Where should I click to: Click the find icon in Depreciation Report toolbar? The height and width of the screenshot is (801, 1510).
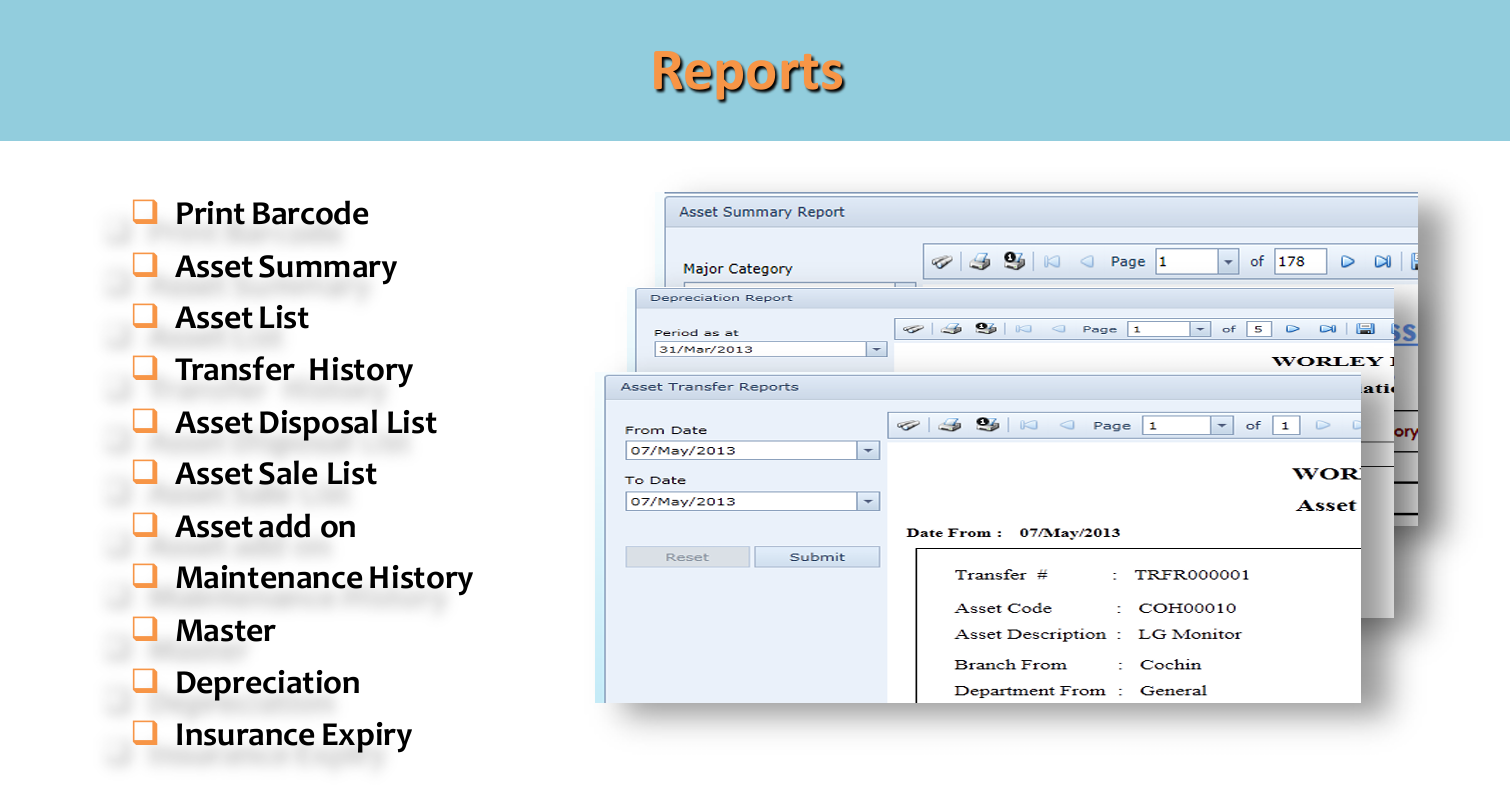coord(912,329)
